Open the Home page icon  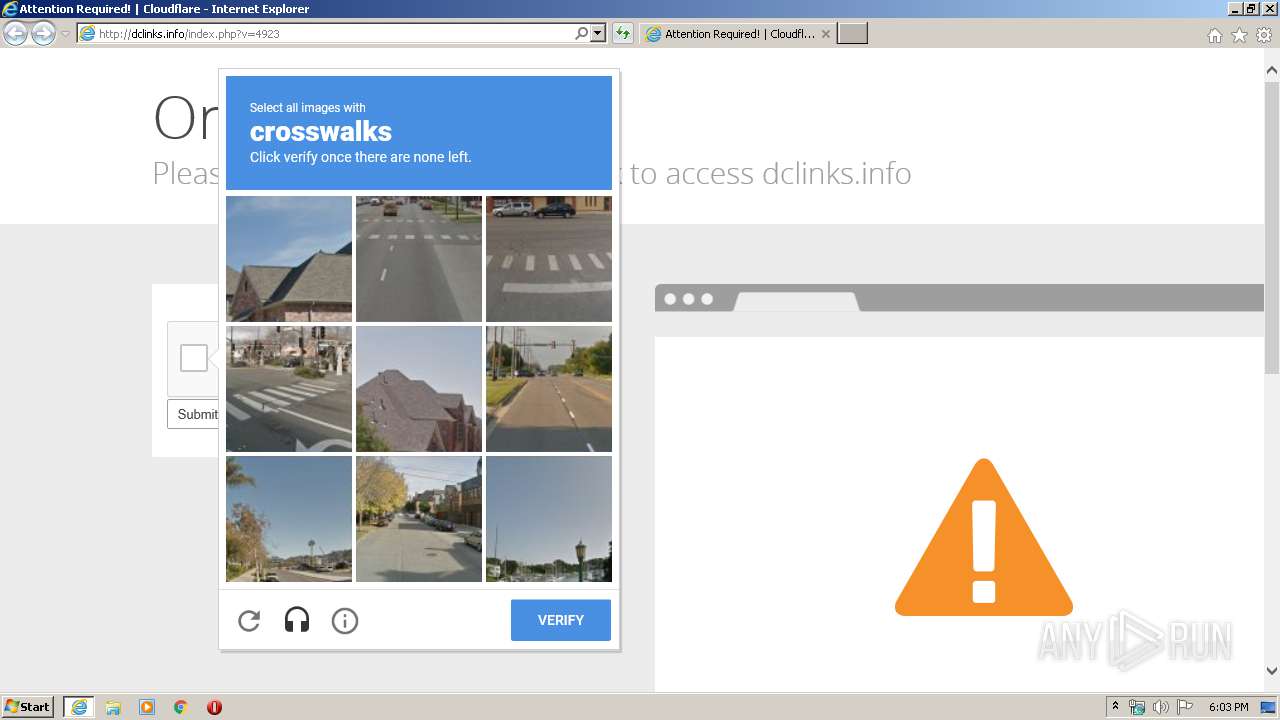1214,35
